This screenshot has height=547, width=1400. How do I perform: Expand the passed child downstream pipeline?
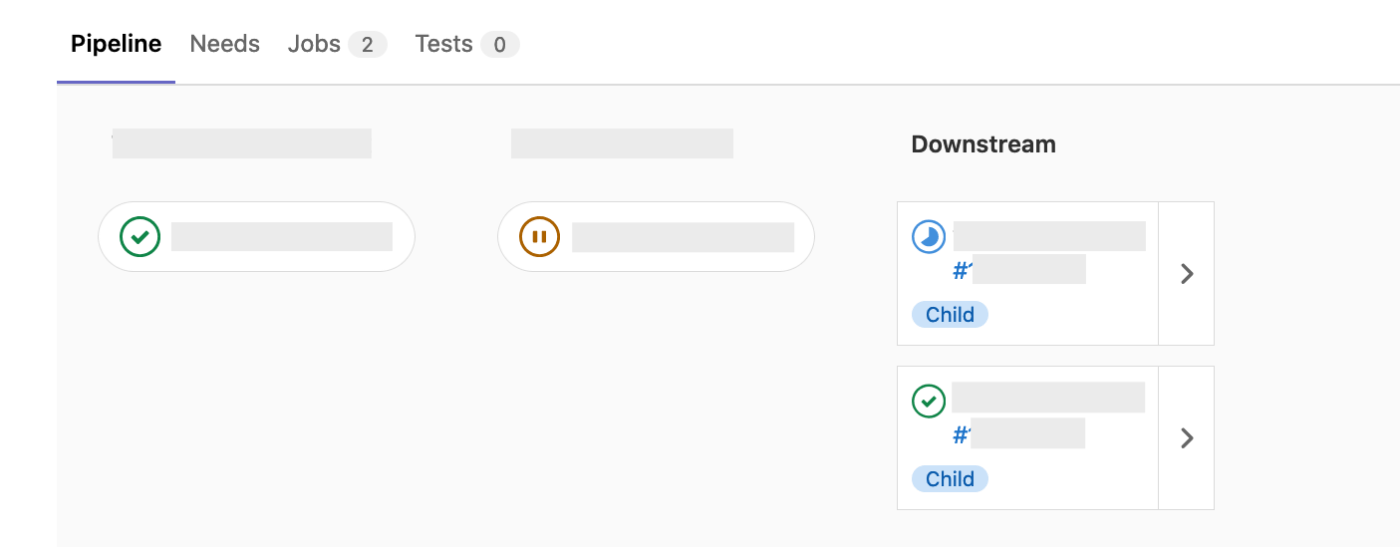click(x=1186, y=438)
